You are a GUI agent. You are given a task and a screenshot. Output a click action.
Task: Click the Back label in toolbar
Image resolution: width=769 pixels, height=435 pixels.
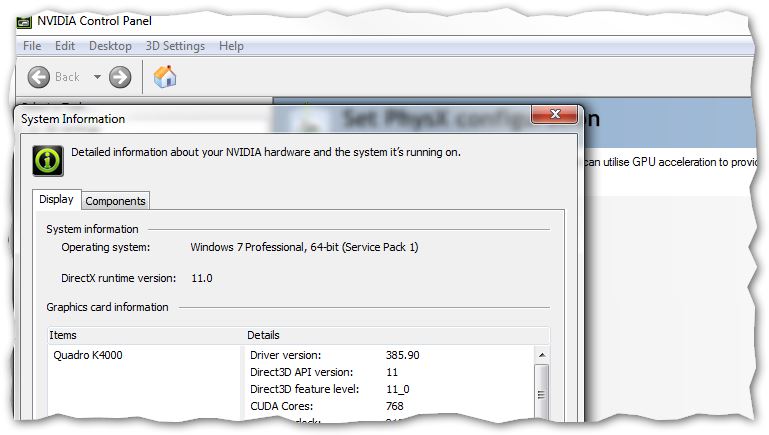(67, 77)
